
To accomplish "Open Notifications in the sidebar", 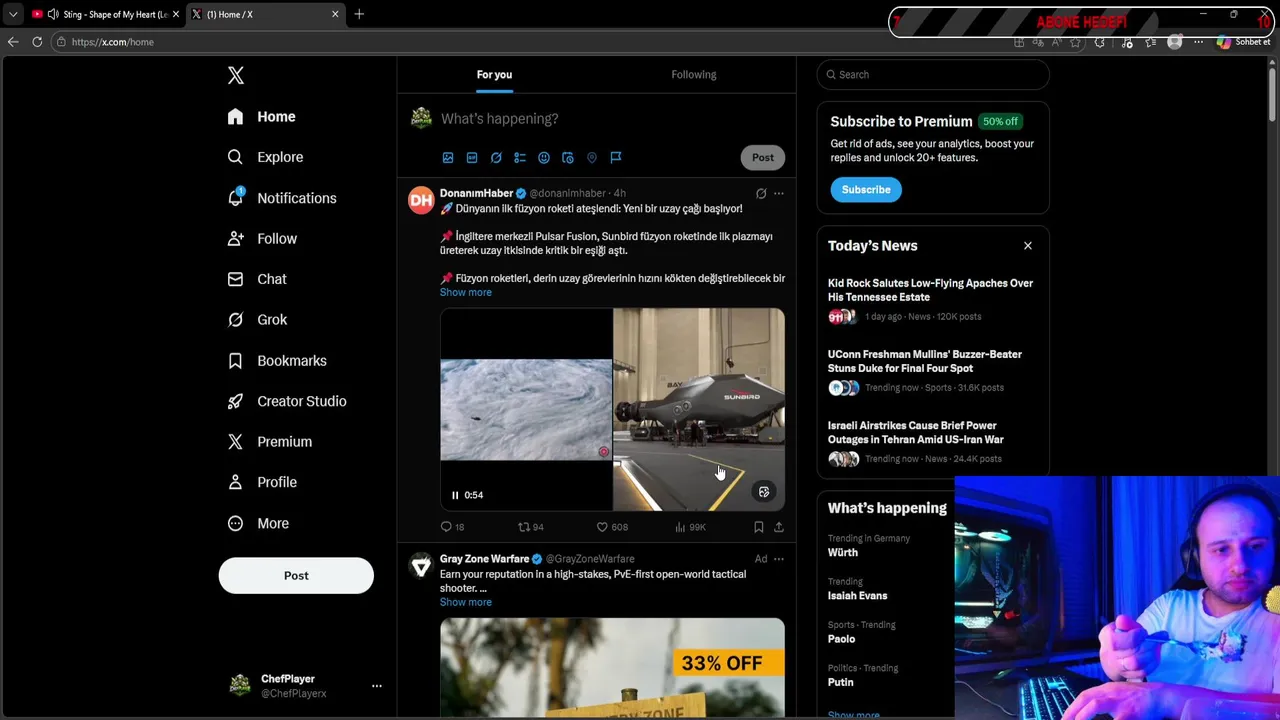I will click(x=282, y=198).
